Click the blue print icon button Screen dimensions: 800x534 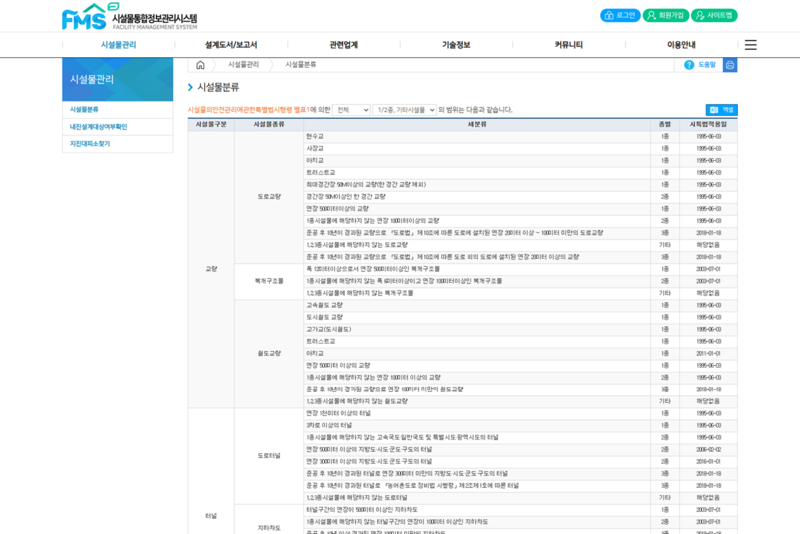(730, 65)
